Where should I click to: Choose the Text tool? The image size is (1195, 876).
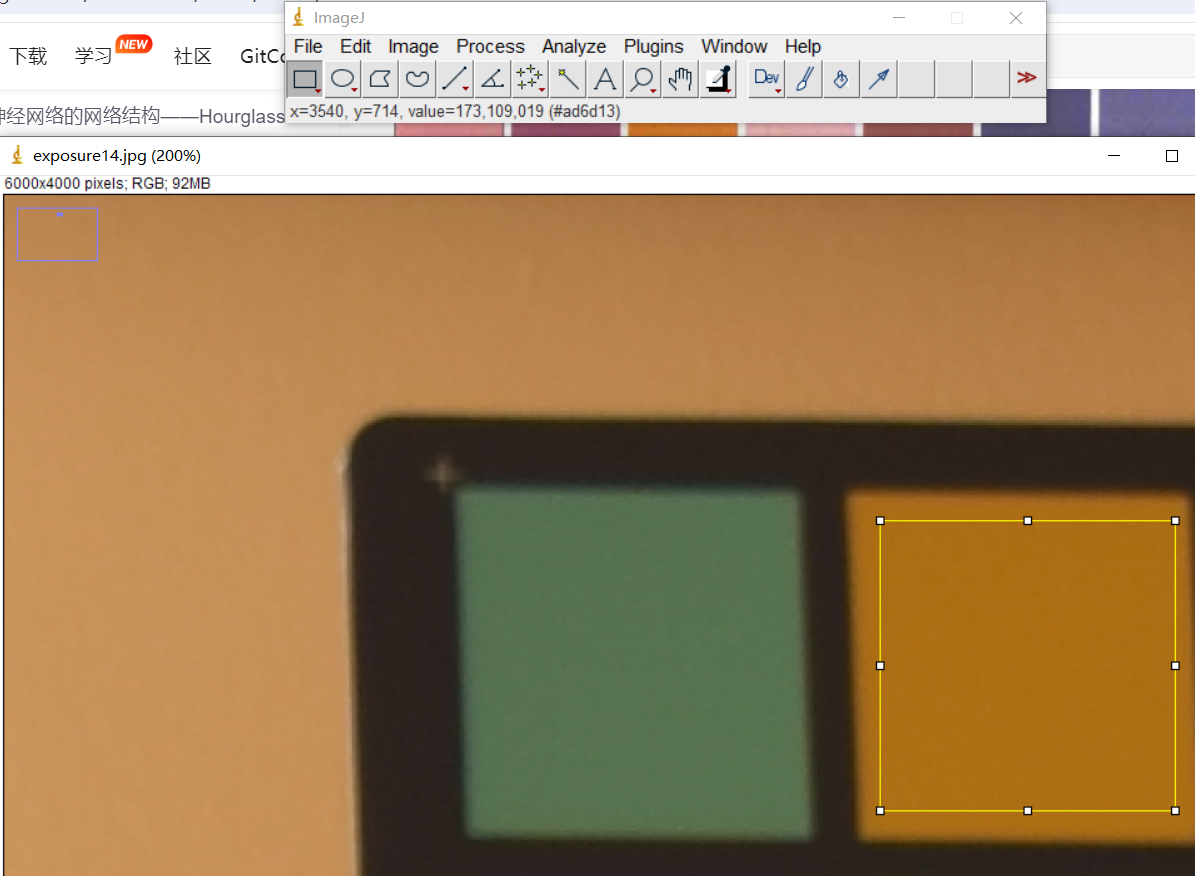point(604,79)
